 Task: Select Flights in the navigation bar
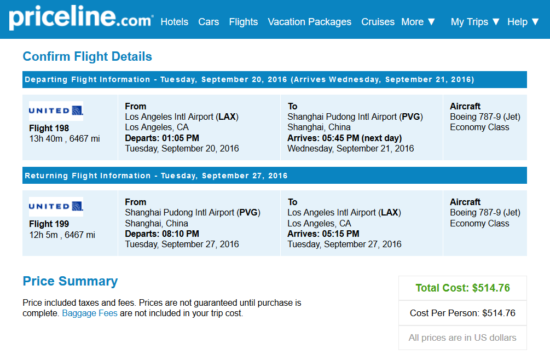[x=243, y=22]
